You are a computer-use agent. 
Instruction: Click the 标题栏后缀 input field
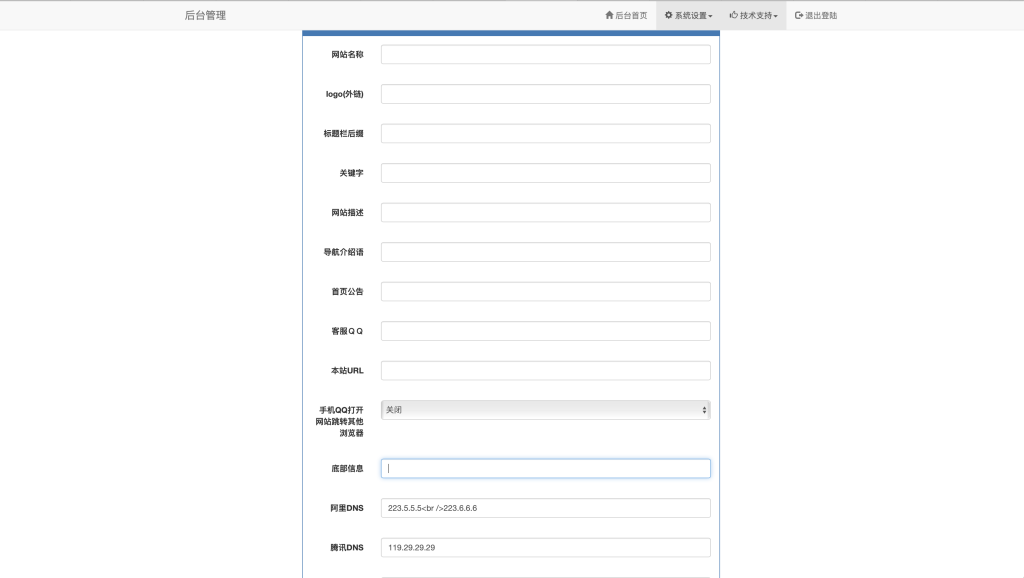tap(545, 133)
